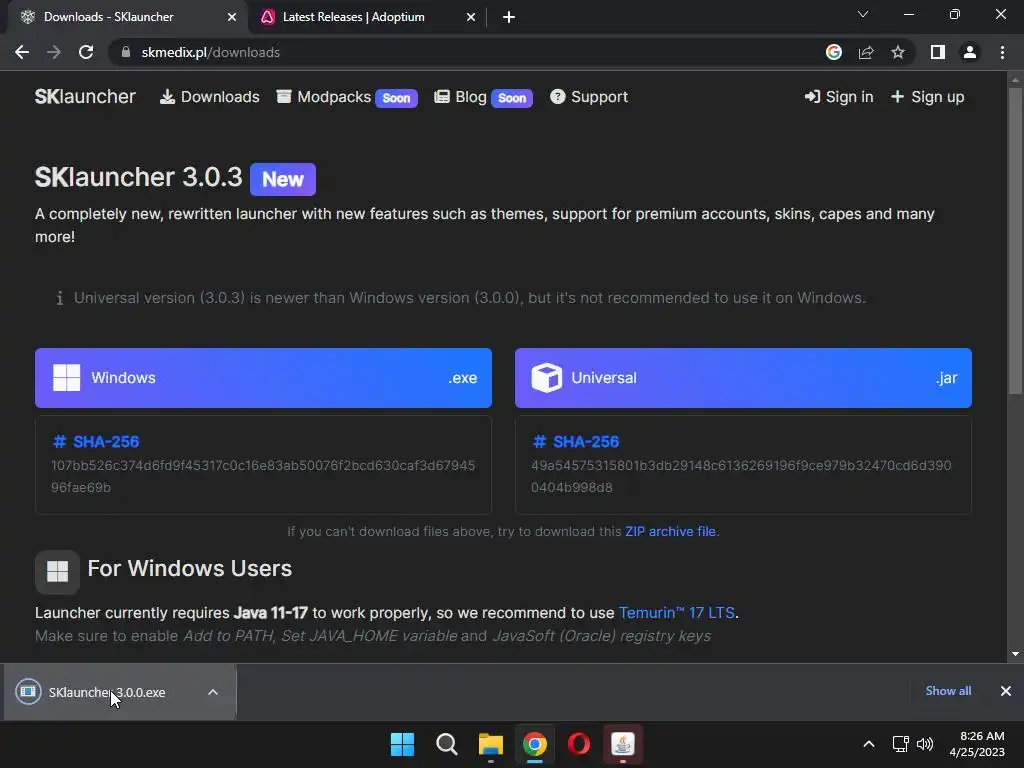Toggle the browser side panel
Screen dimensions: 1024x768
click(x=938, y=52)
